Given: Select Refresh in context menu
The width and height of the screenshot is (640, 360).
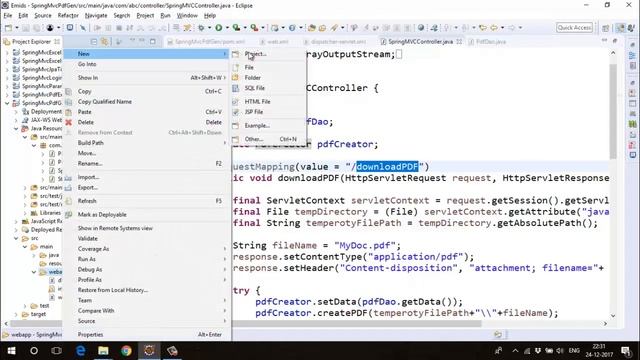Looking at the screenshot, I should 146,201.
